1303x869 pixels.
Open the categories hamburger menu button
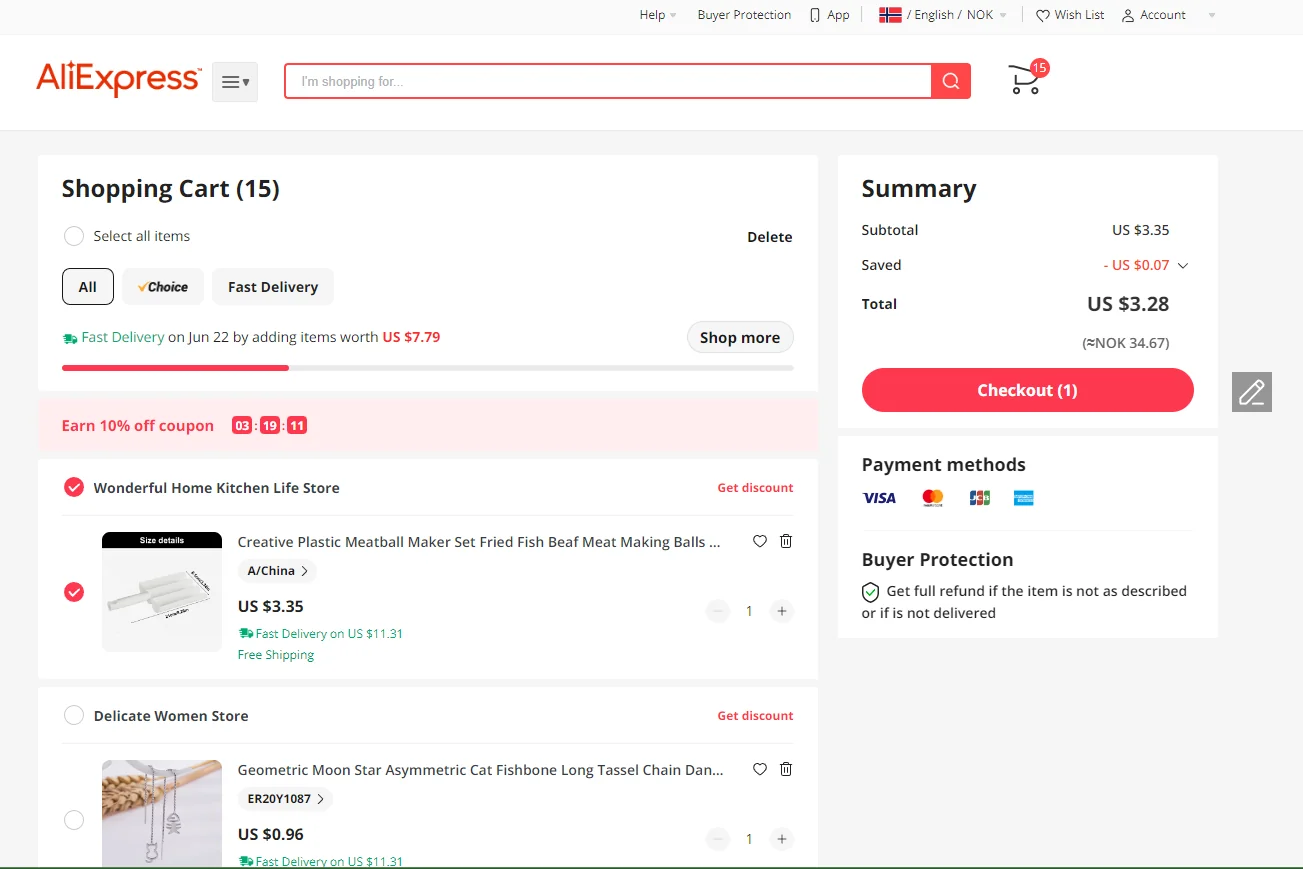coord(235,82)
